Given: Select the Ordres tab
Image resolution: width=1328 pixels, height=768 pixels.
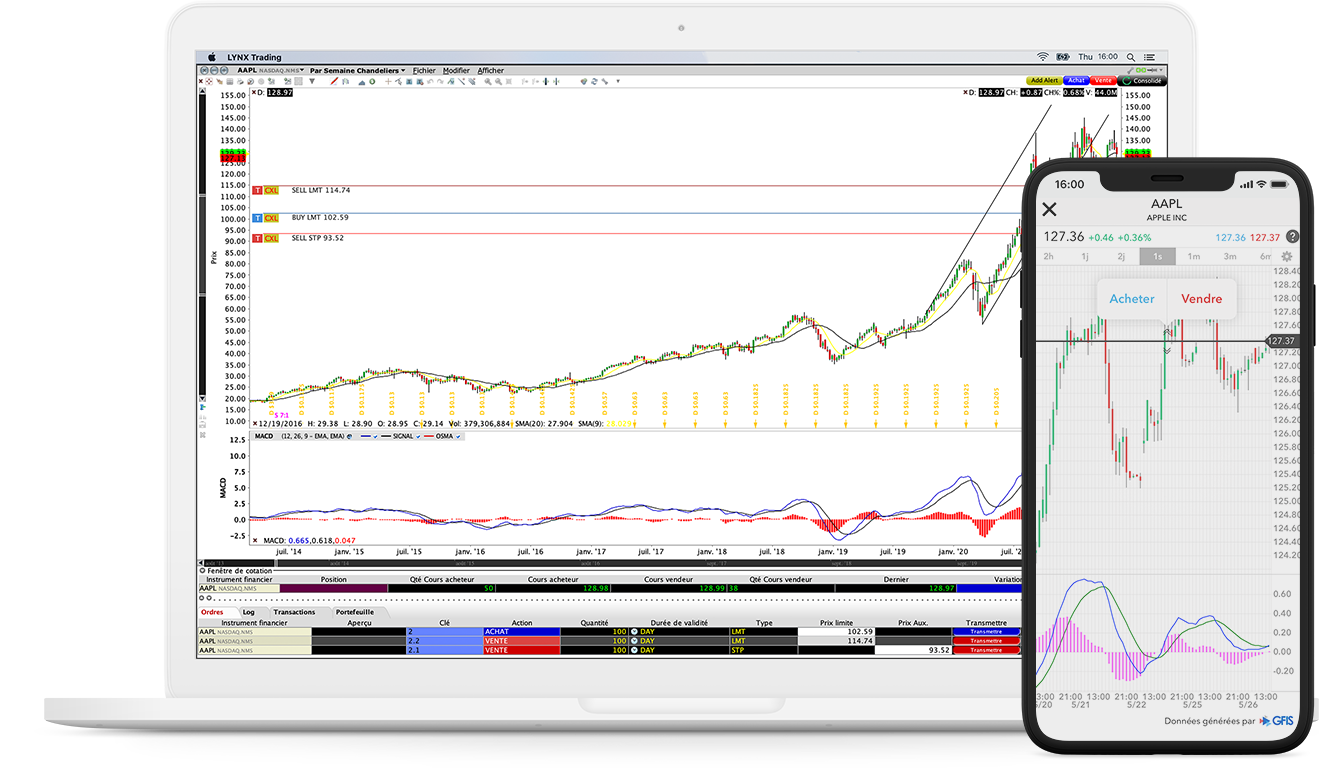Looking at the screenshot, I should tap(212, 612).
